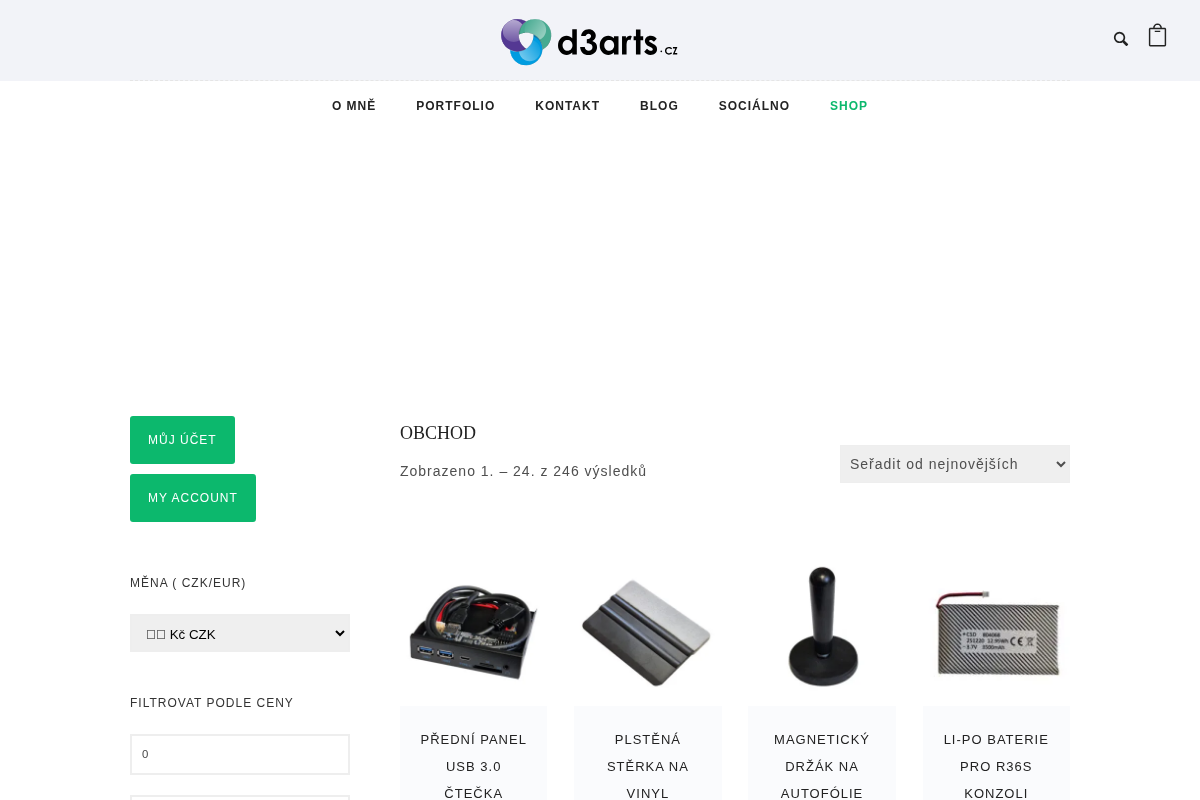Open the Kč CZK currency dropdown

click(x=240, y=633)
